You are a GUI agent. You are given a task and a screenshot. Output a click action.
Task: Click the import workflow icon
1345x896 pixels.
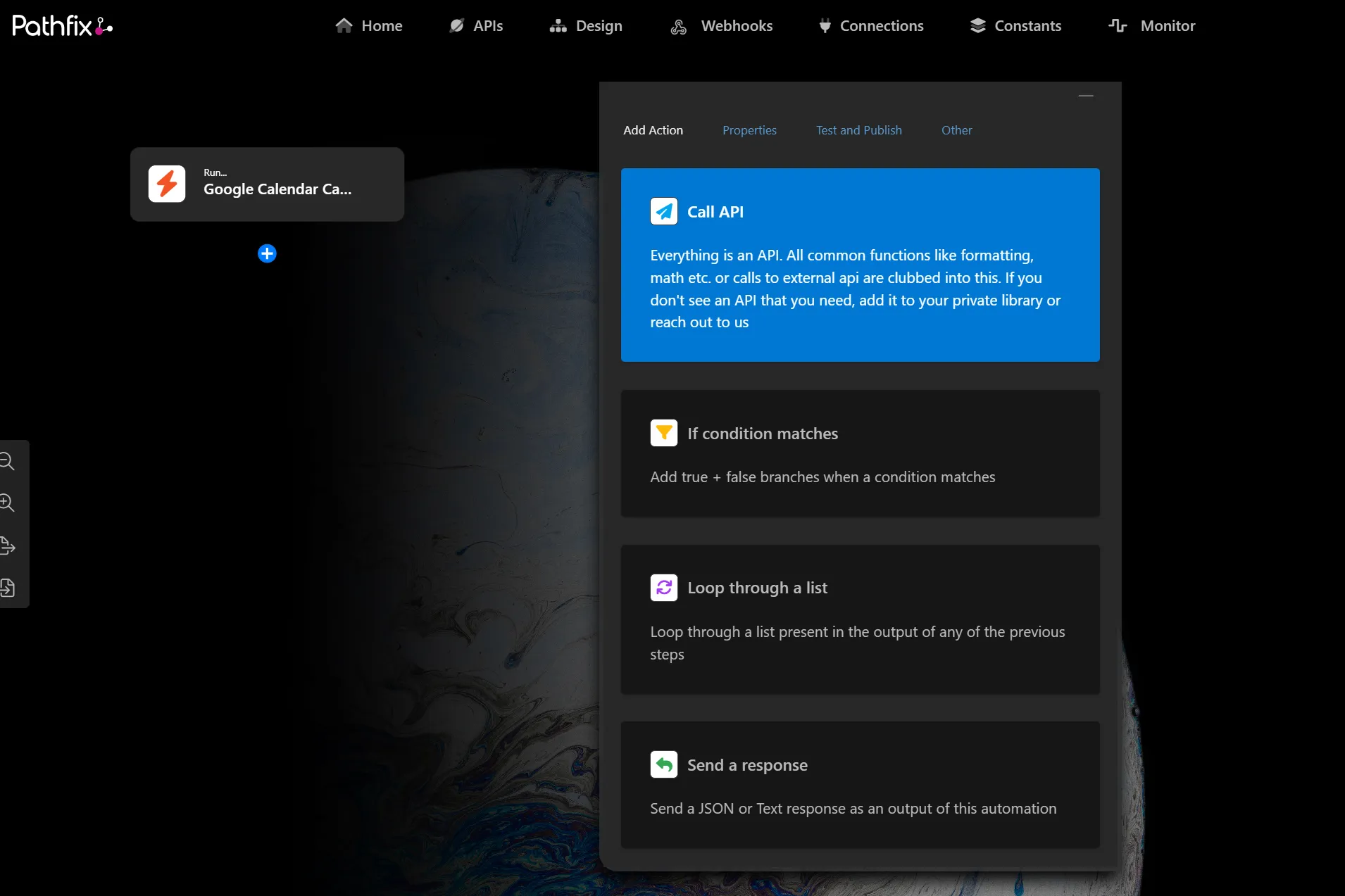pos(7,588)
